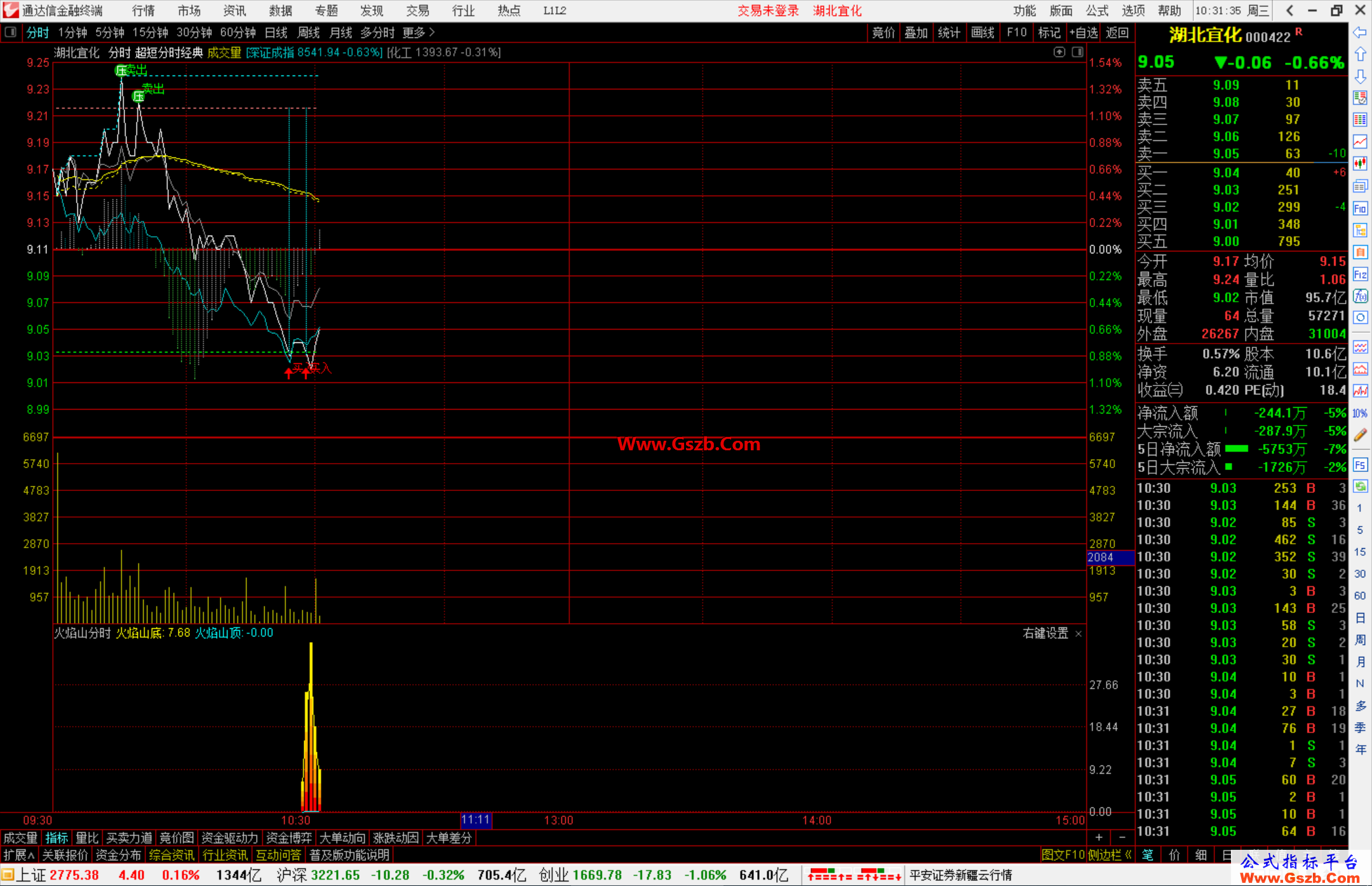Image resolution: width=1372 pixels, height=886 pixels.
Task: Switch to the candlestick chart icon in the right sidebar
Action: tap(1360, 164)
